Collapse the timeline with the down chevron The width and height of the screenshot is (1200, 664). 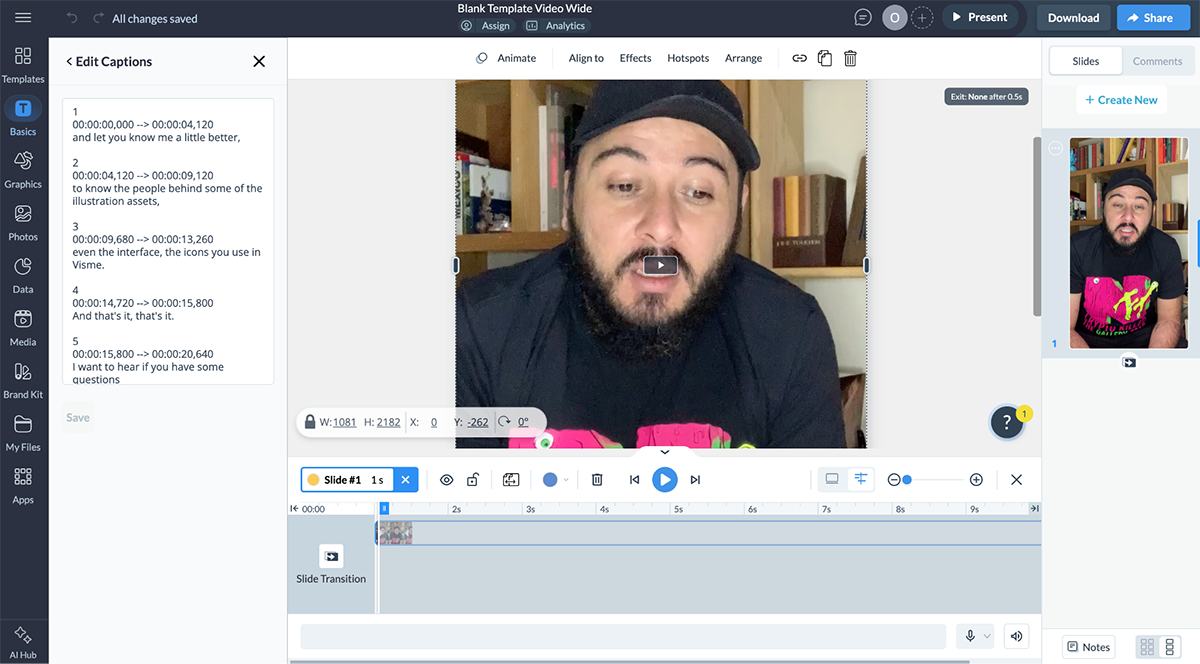[664, 451]
